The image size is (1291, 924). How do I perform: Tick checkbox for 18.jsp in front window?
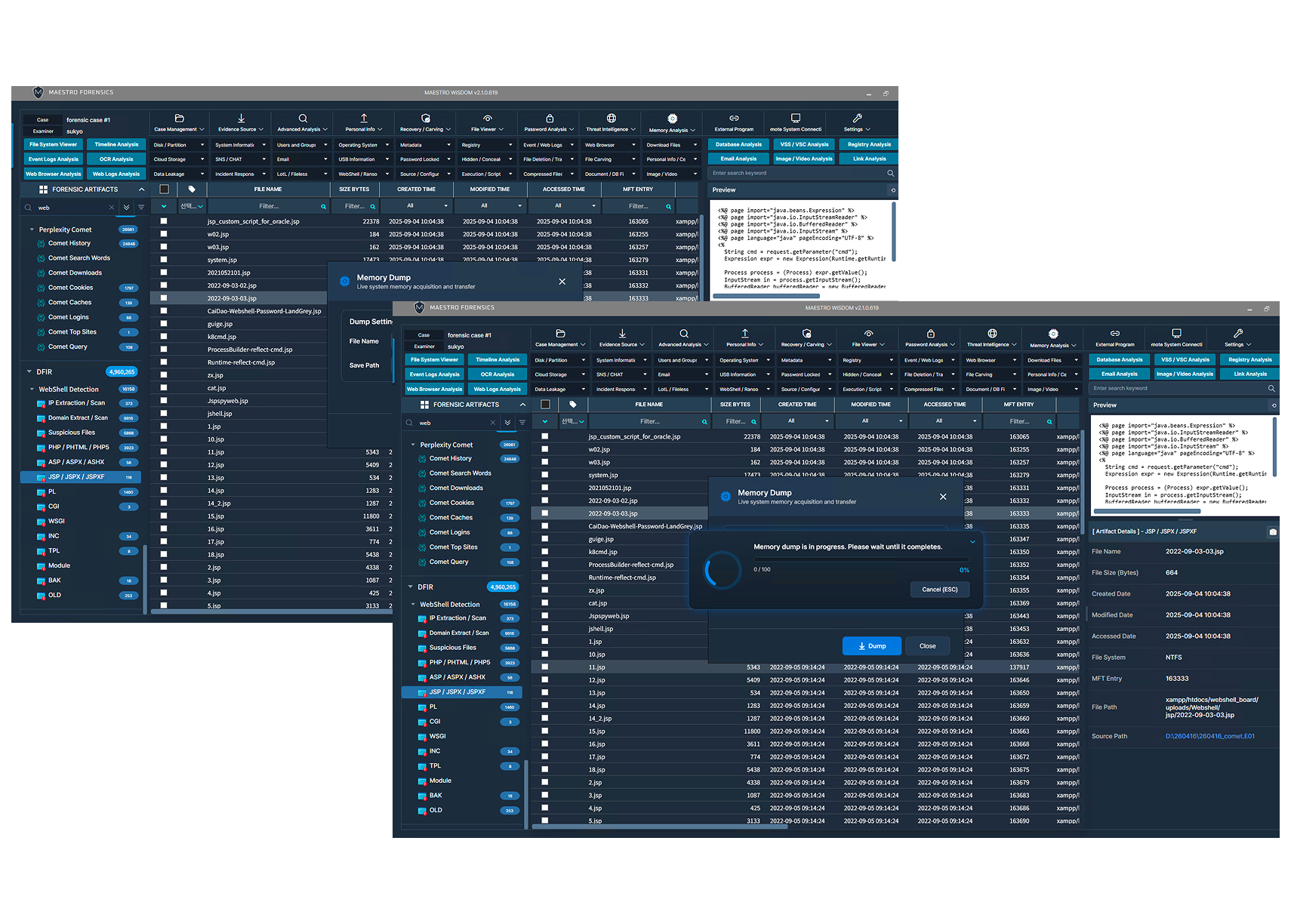point(544,770)
